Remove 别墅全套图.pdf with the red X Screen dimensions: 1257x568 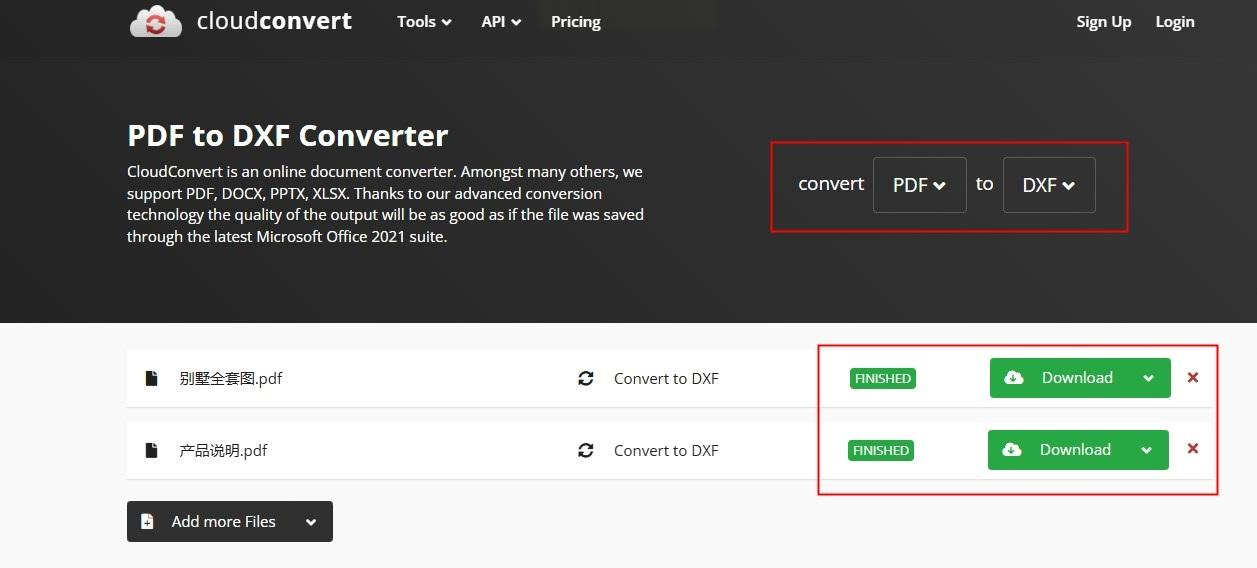(1192, 377)
